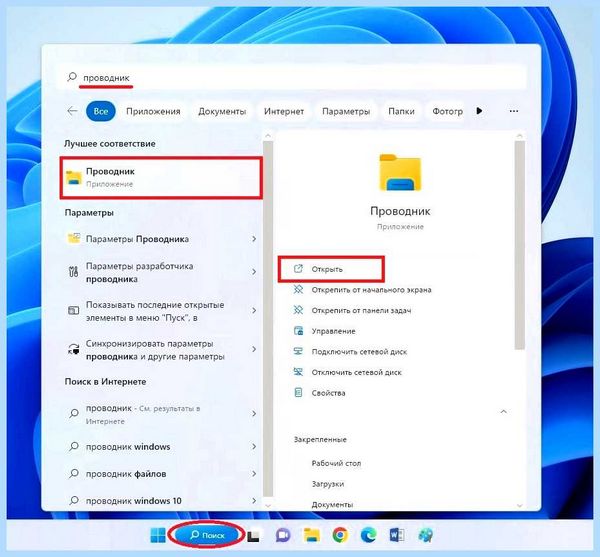The width and height of the screenshot is (600, 557).
Task: Launch the Chat app from taskbar
Action: 283,535
